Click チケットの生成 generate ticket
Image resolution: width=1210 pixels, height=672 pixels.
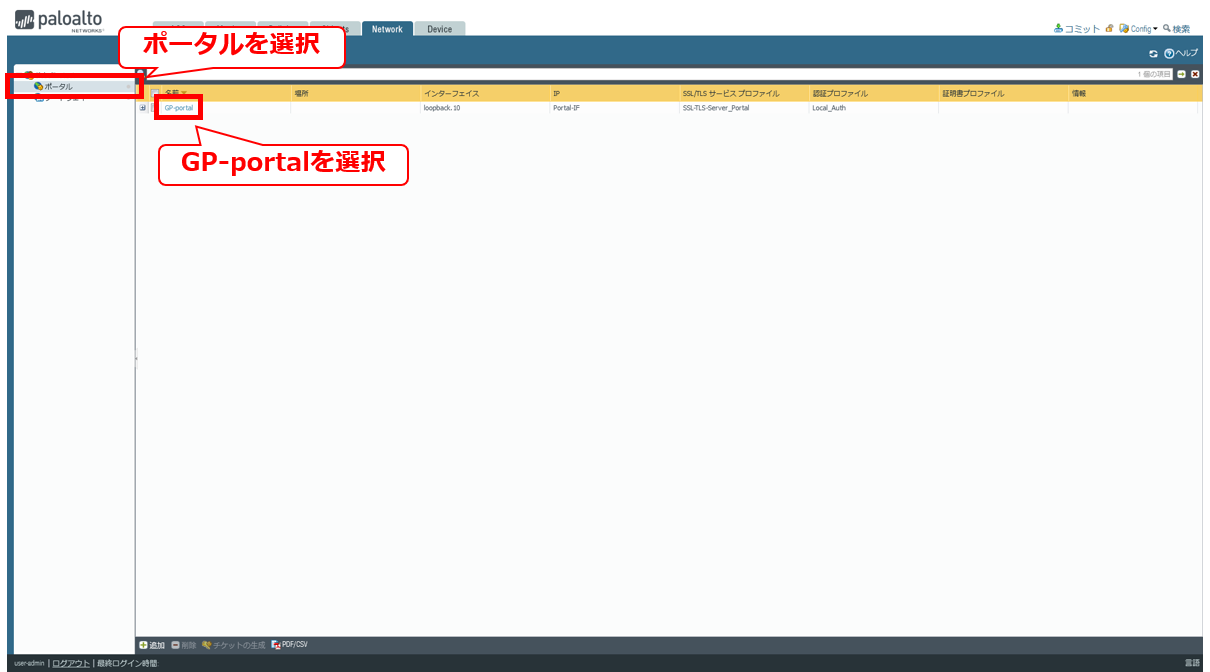click(x=234, y=645)
